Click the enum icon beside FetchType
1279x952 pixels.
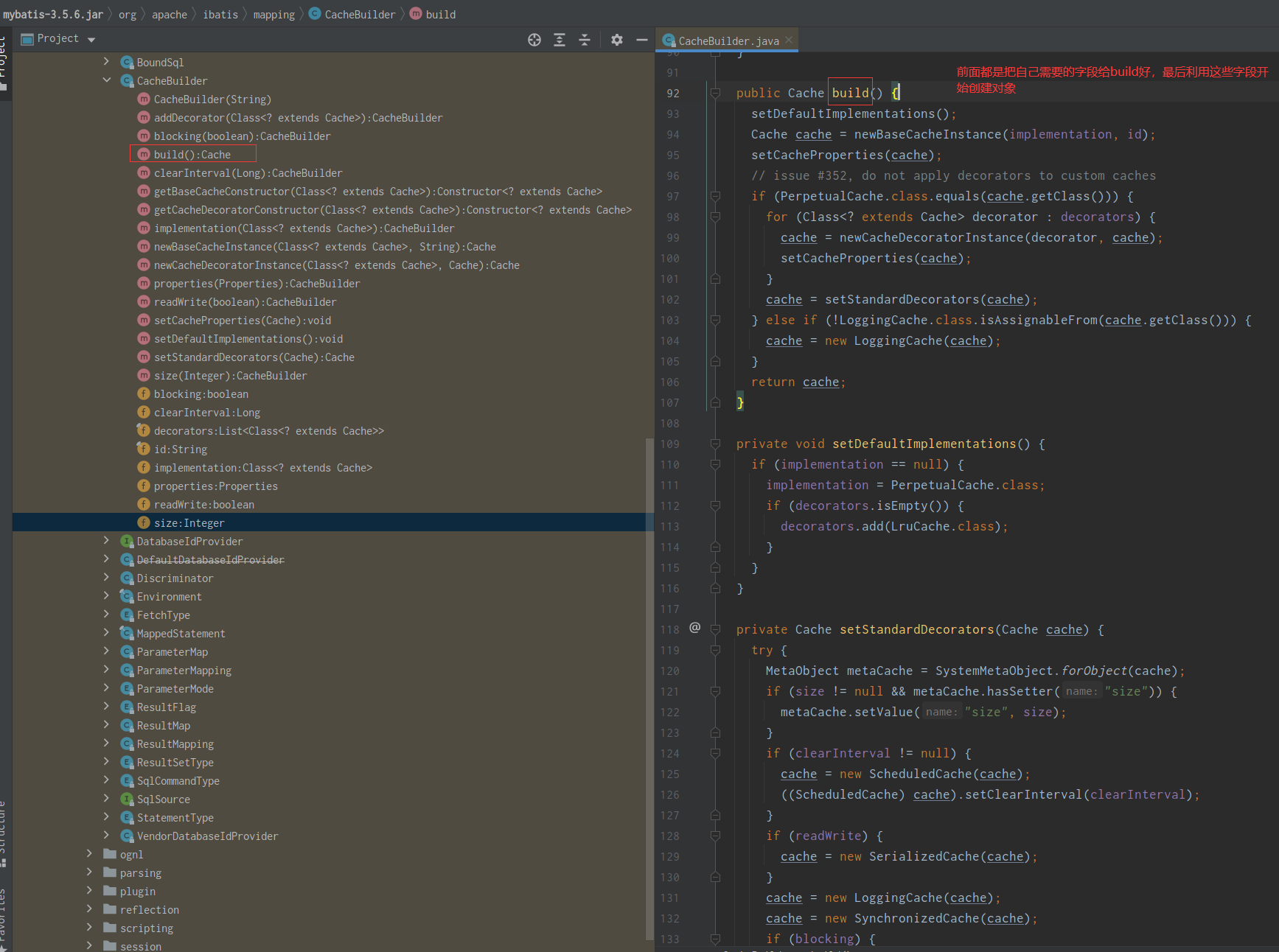point(127,615)
